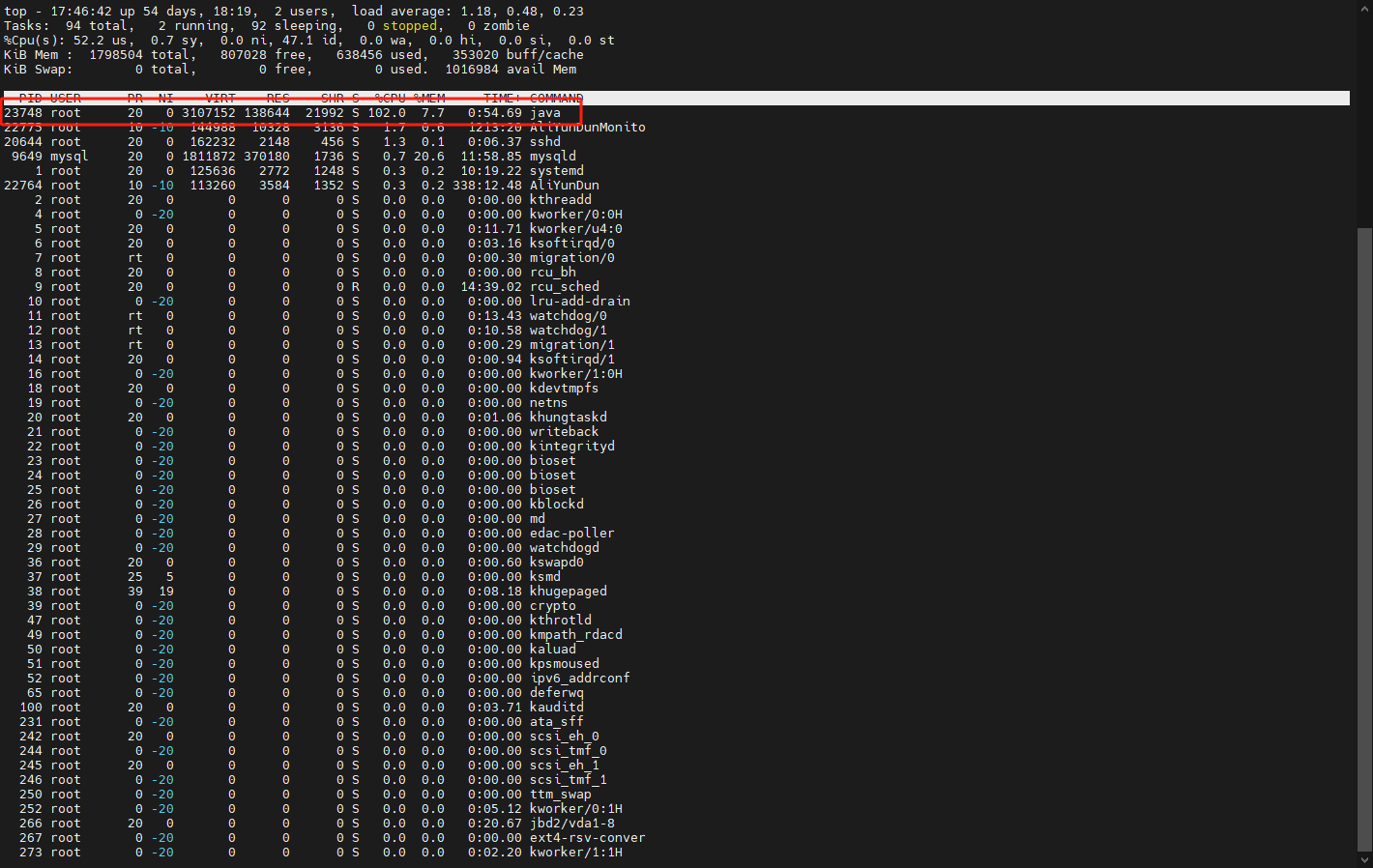Click the AliYunDun process name
Image resolution: width=1373 pixels, height=868 pixels.
(x=565, y=186)
